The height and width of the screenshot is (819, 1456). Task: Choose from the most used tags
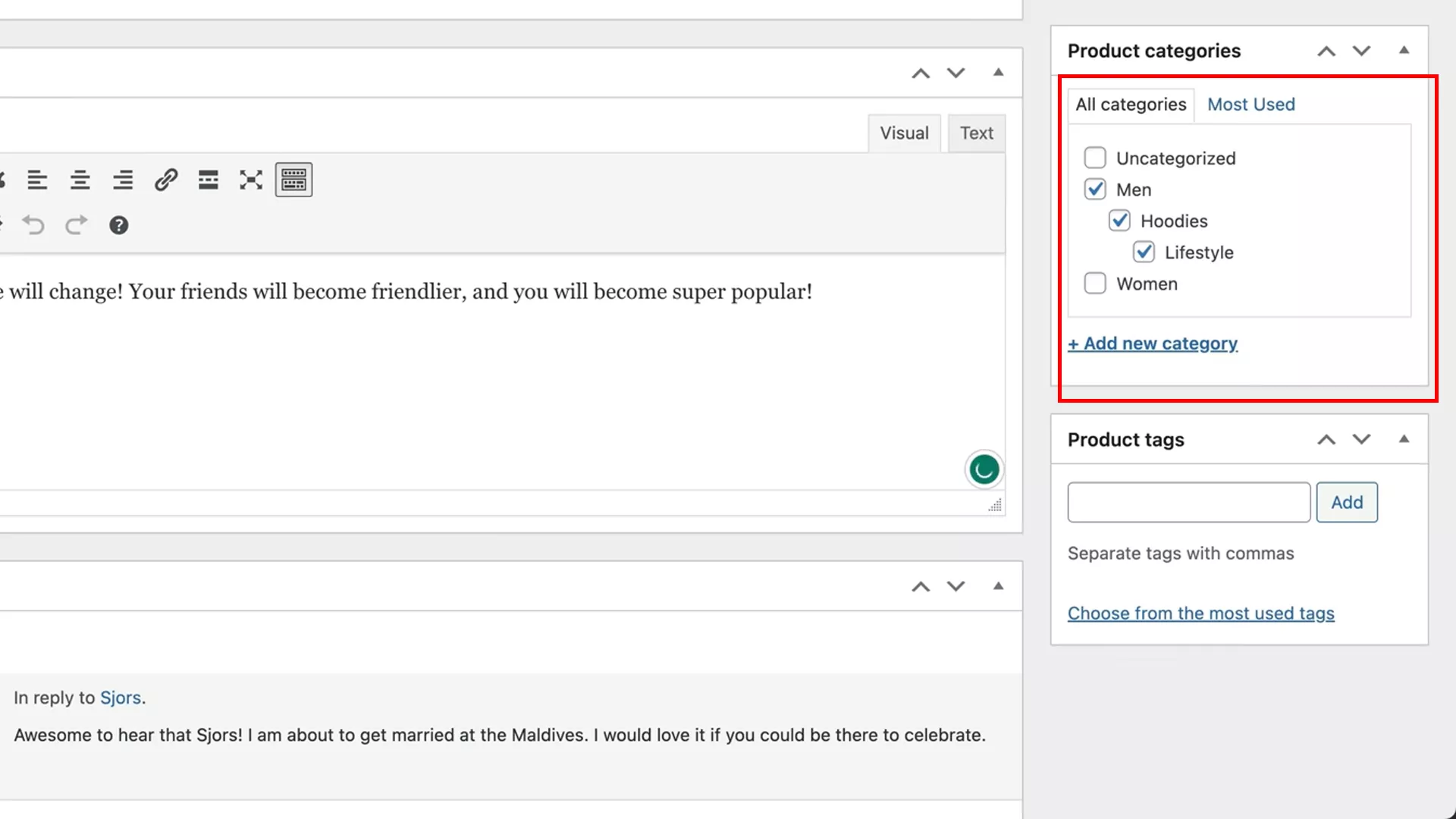click(x=1200, y=613)
